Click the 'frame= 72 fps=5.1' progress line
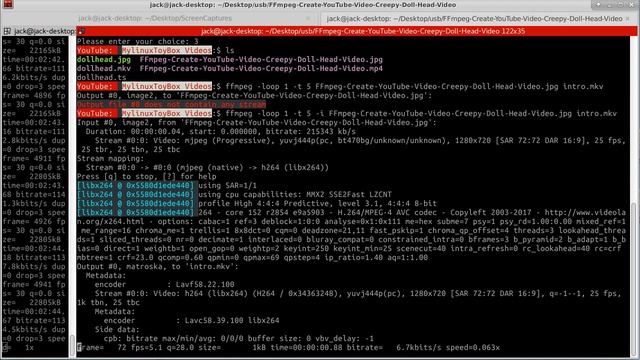The width and height of the screenshot is (640, 360). [288, 348]
